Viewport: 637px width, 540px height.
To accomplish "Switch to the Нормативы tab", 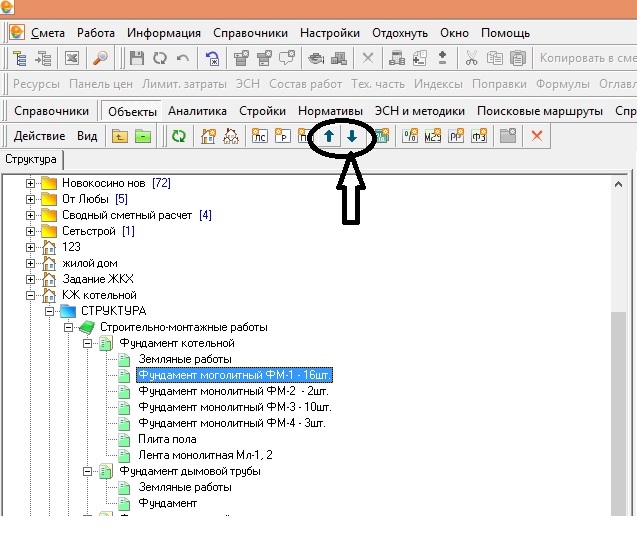I will click(x=329, y=111).
